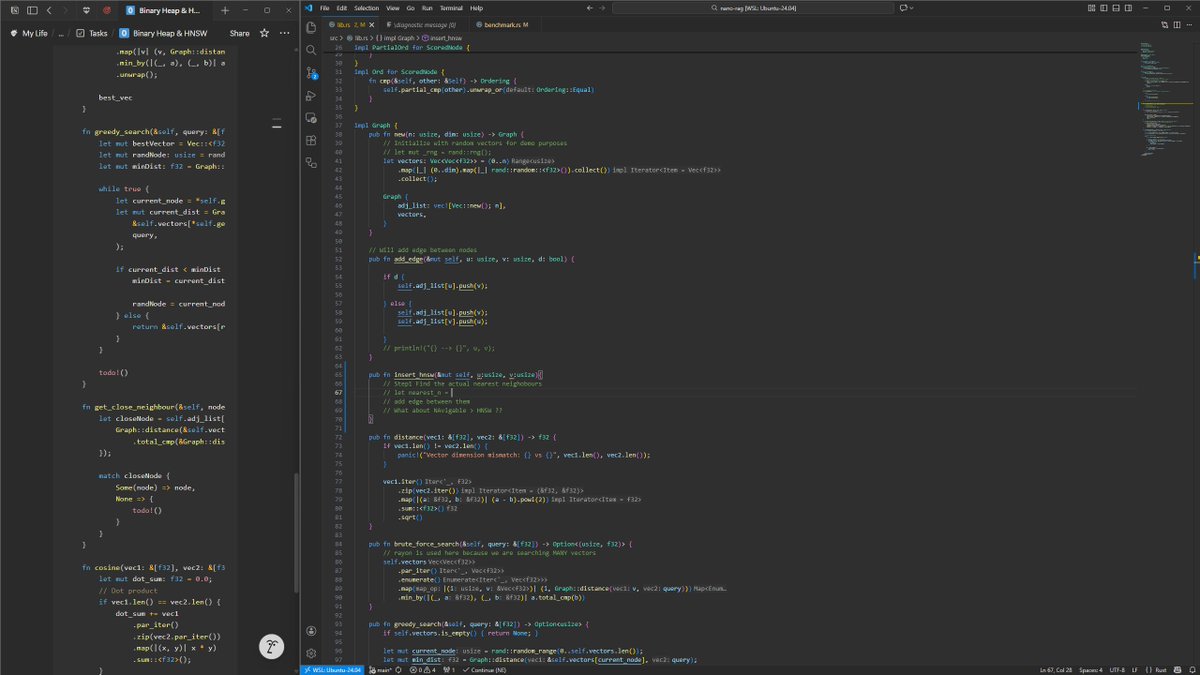Select Binary Heap & H... tab in notes window
The width and height of the screenshot is (1200, 675).
point(165,9)
